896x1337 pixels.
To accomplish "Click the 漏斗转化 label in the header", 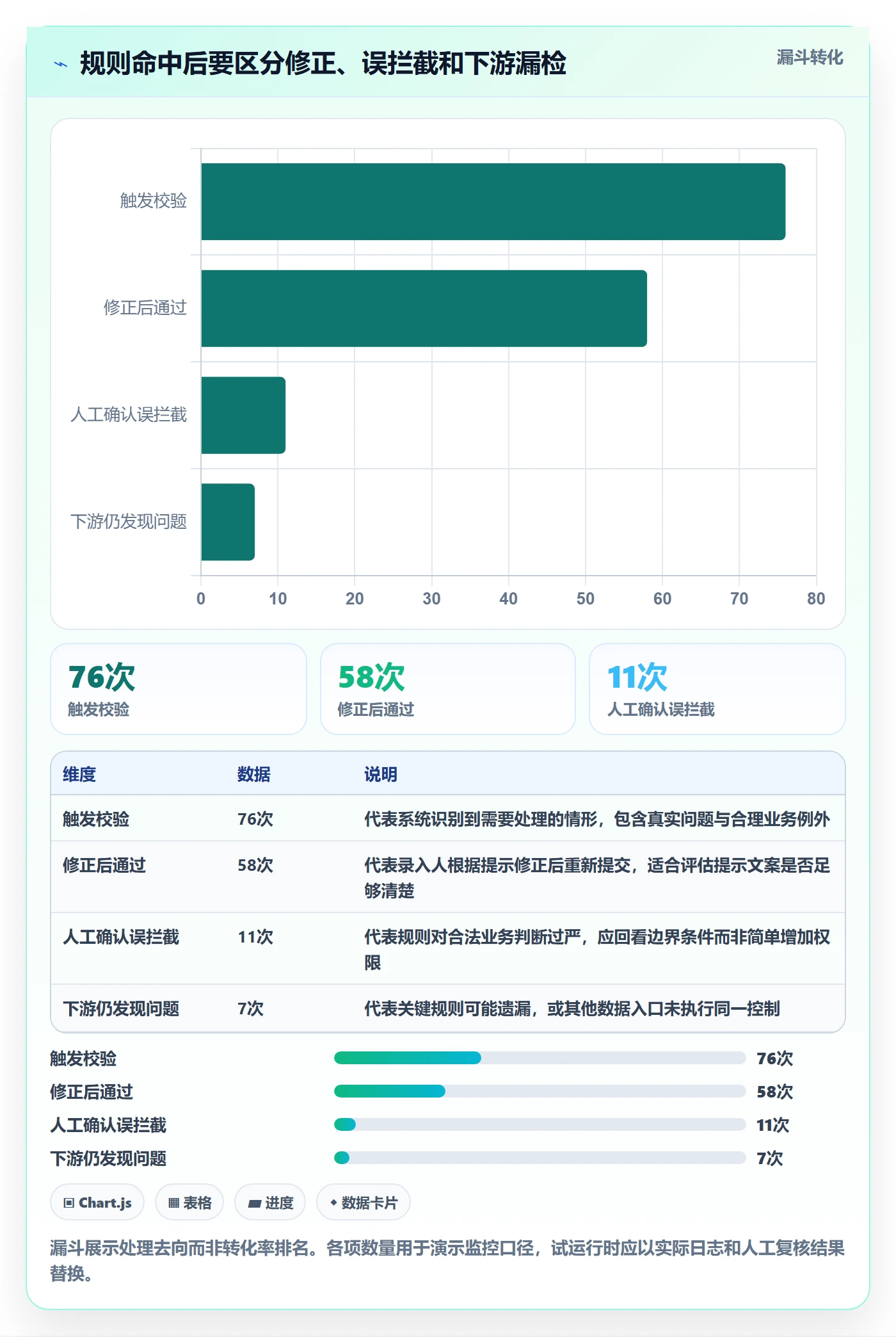I will [x=810, y=58].
